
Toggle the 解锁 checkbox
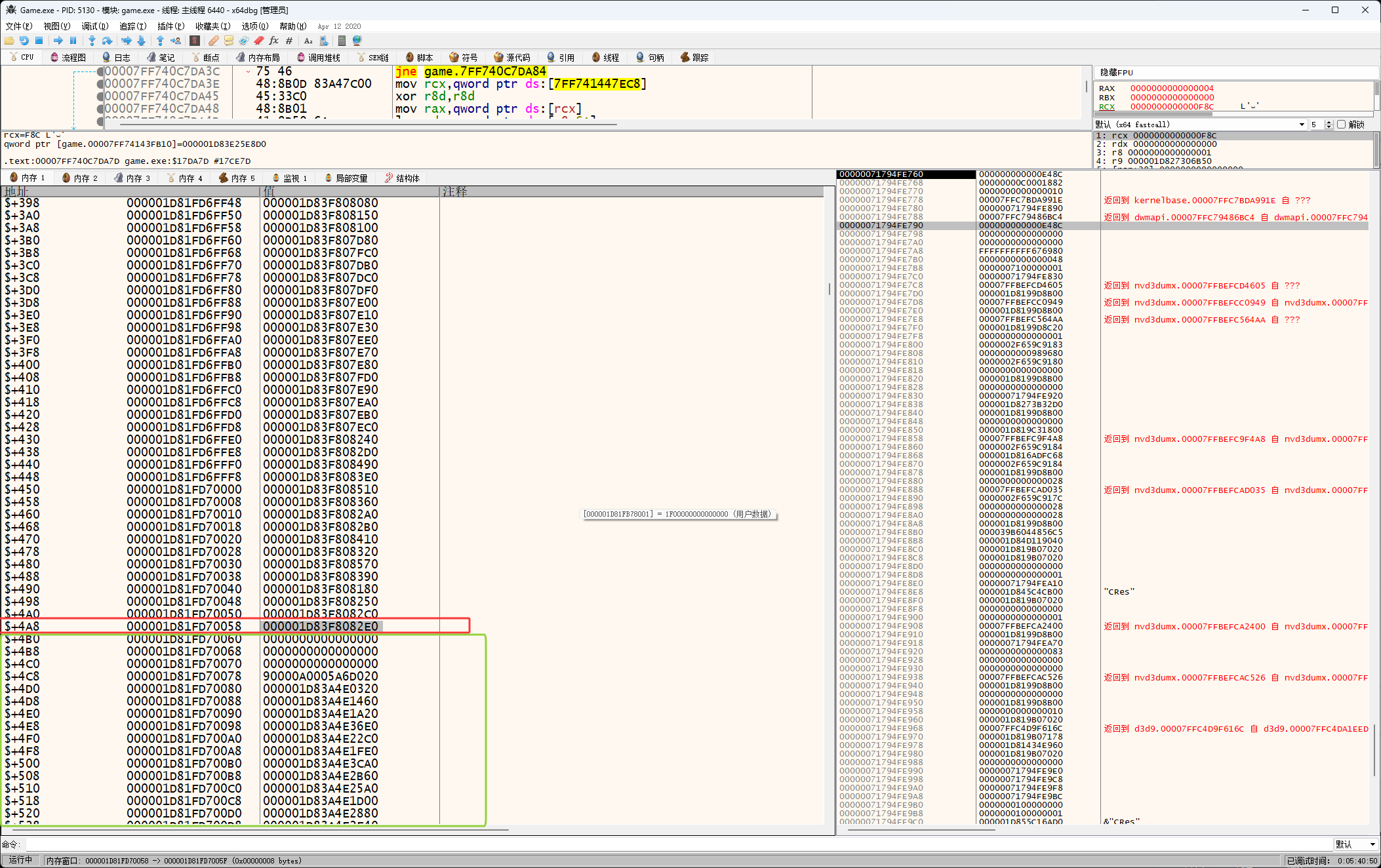[1341, 125]
